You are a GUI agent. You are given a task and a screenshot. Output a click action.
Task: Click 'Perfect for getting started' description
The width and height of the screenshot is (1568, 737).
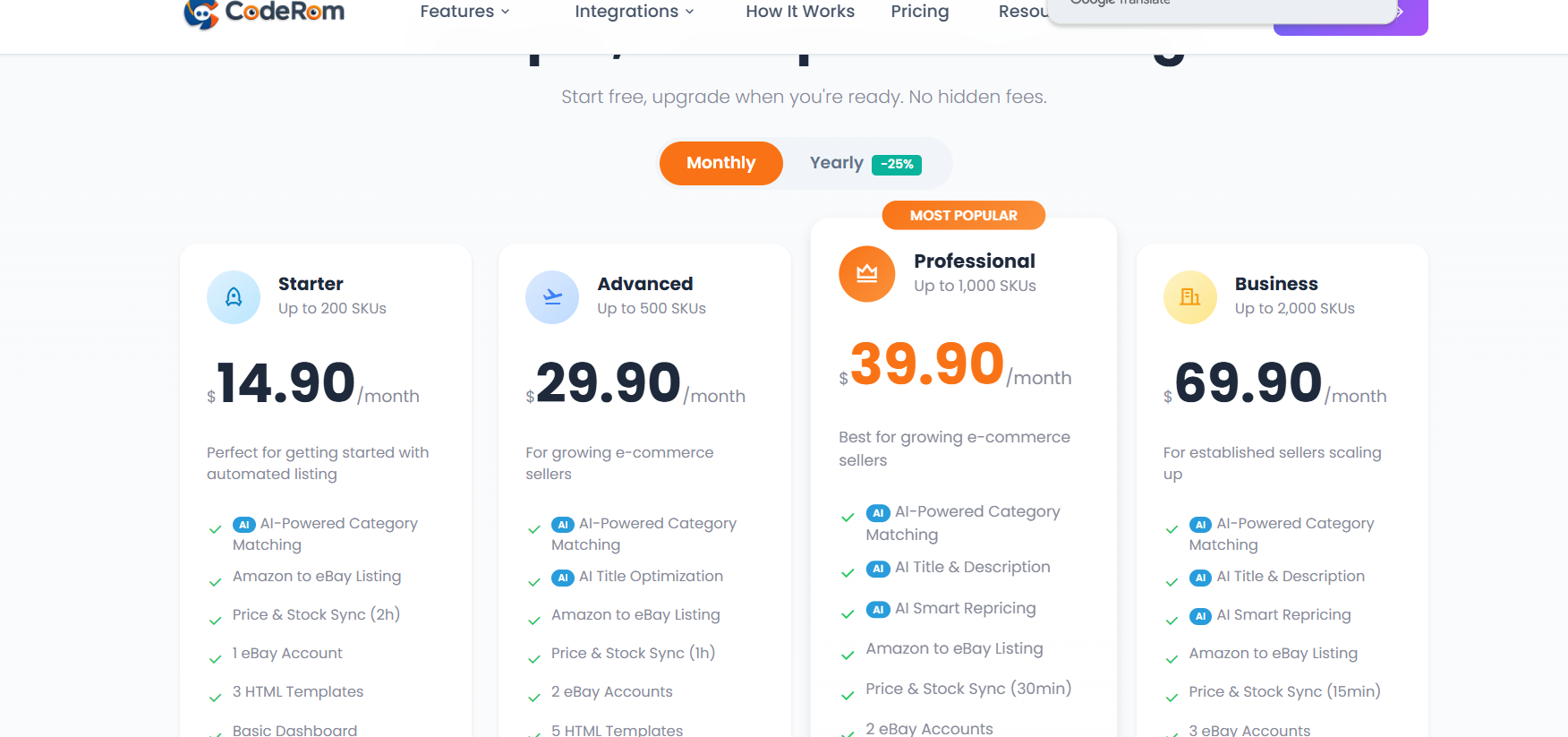click(x=318, y=463)
